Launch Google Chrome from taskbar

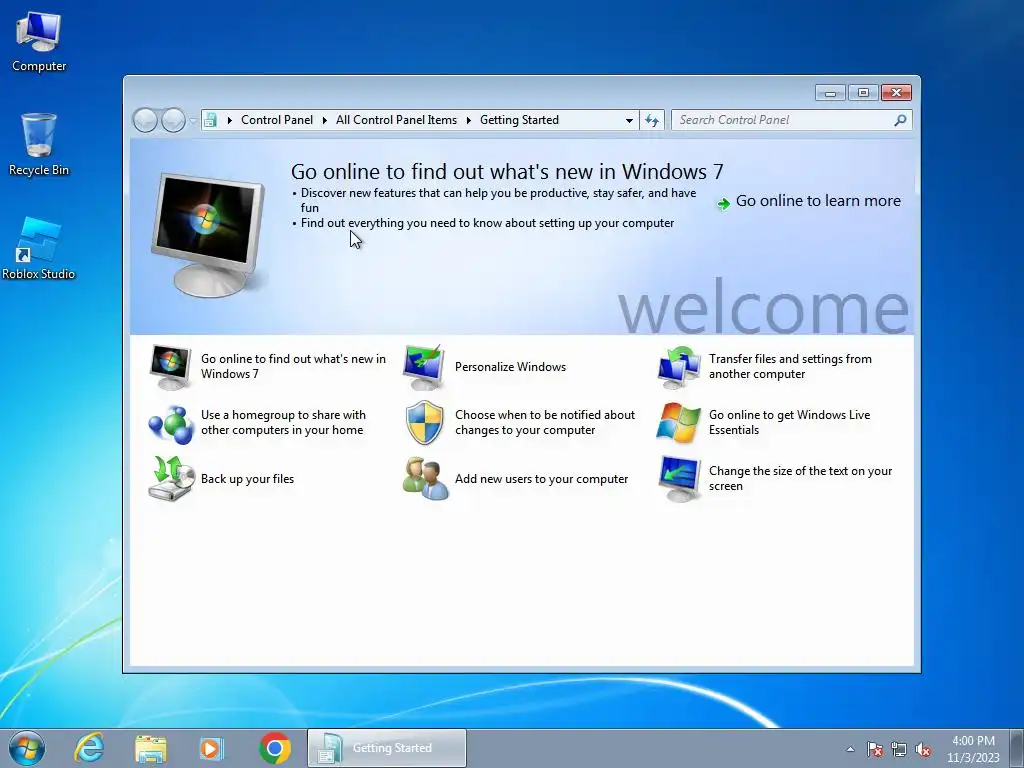pos(275,748)
